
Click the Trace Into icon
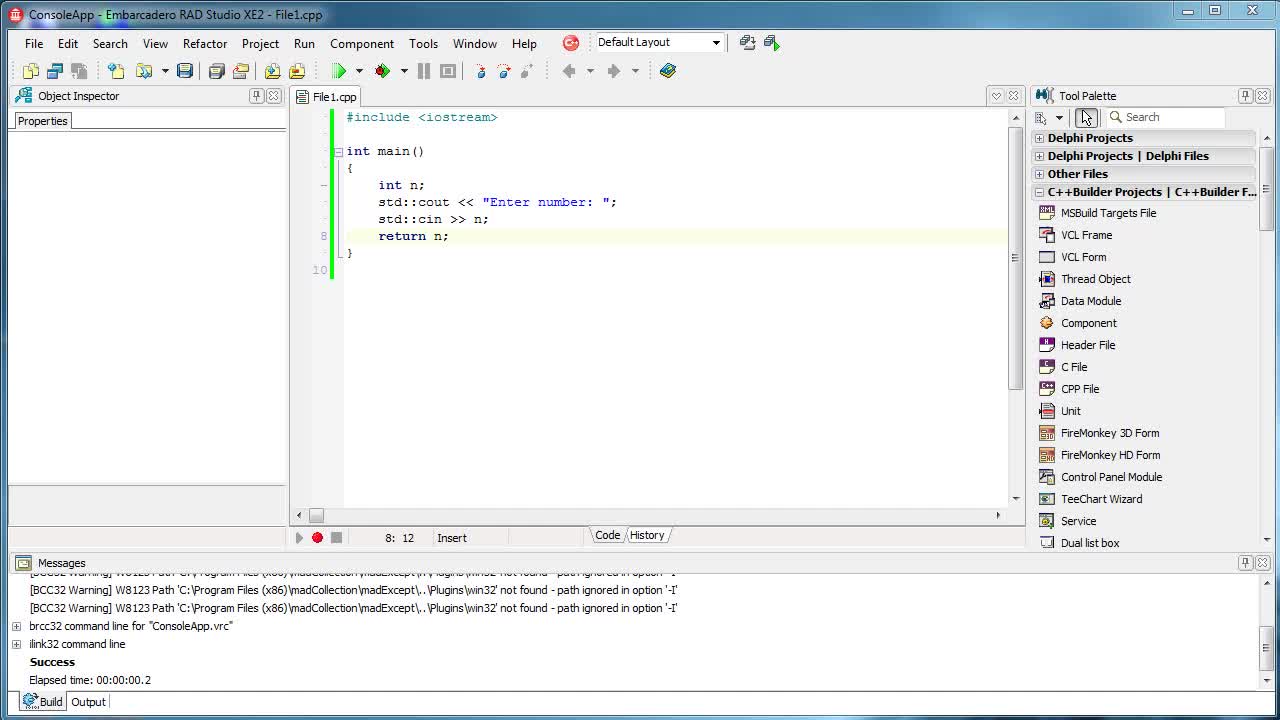pyautogui.click(x=480, y=71)
